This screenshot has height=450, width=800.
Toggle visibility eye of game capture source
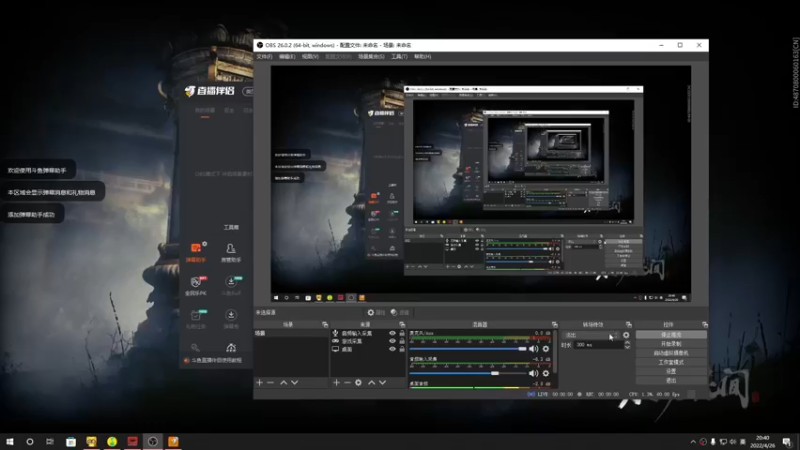(x=392, y=341)
